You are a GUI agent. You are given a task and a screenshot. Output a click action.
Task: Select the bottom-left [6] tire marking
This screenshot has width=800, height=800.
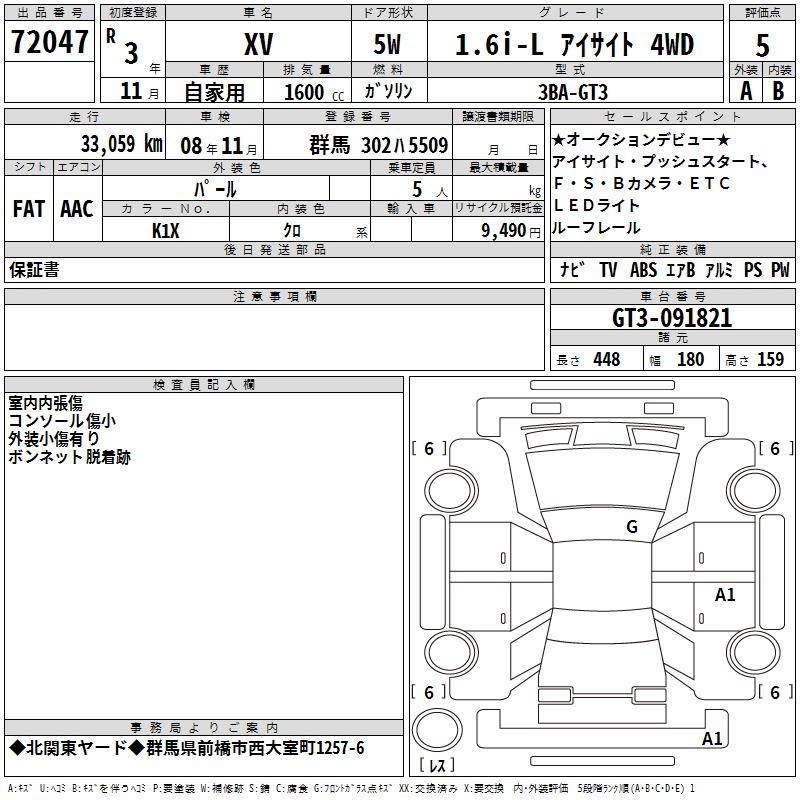pyautogui.click(x=430, y=692)
